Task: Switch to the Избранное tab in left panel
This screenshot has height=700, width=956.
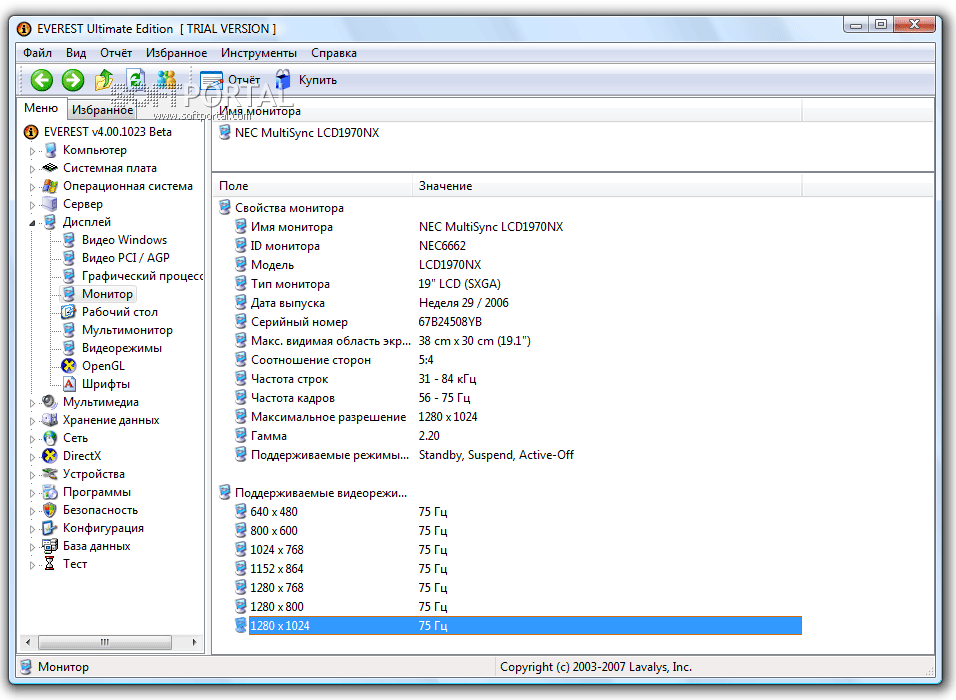Action: pos(102,110)
